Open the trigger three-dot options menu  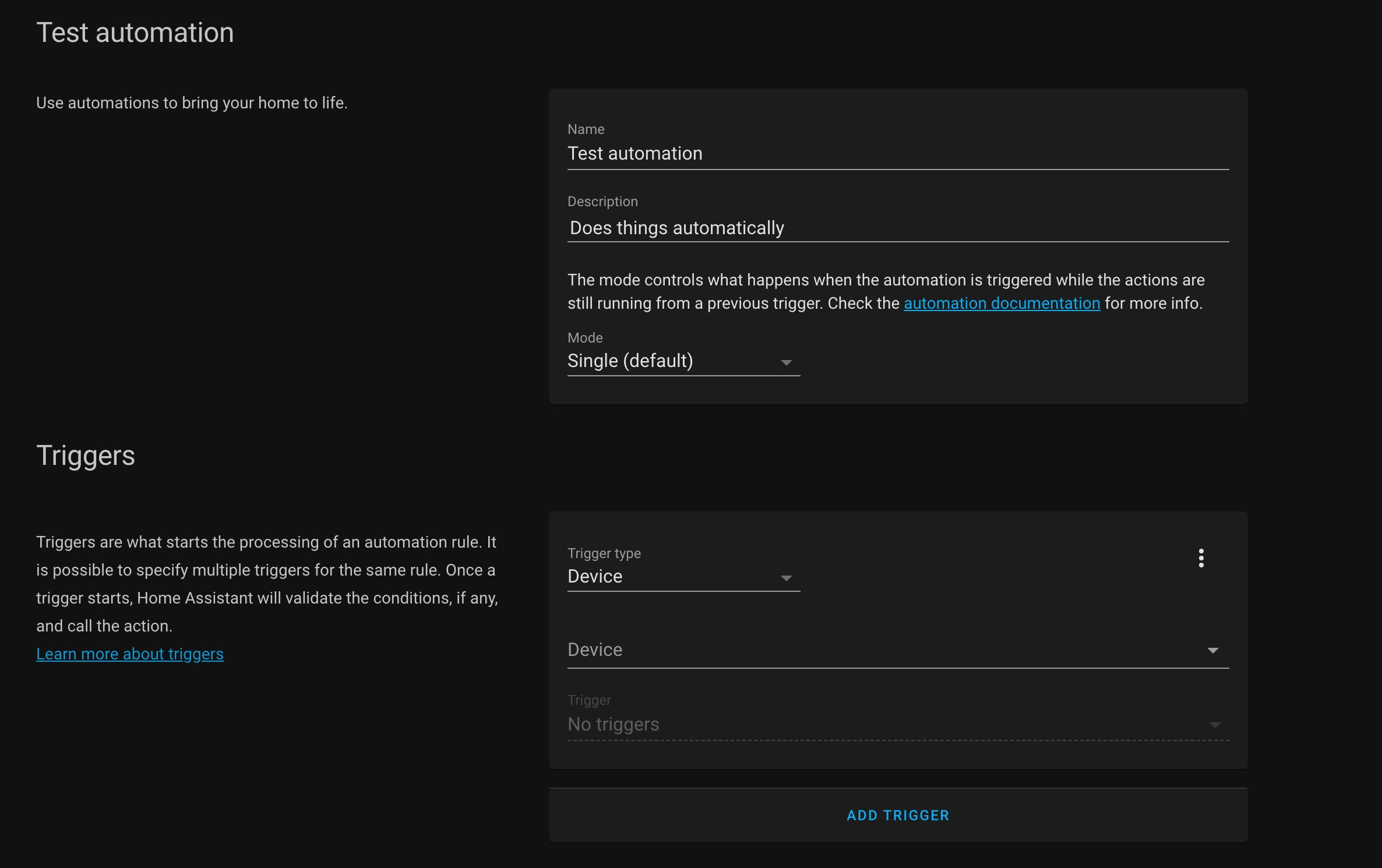(1201, 558)
